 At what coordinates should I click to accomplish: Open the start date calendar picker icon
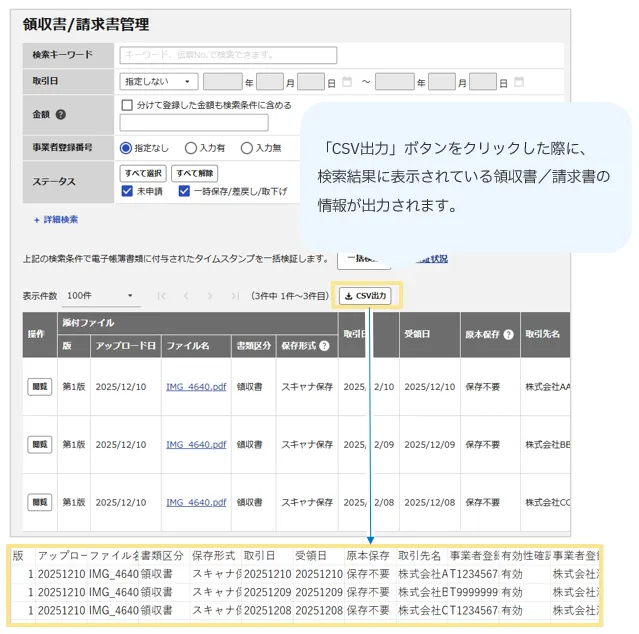pyautogui.click(x=347, y=82)
